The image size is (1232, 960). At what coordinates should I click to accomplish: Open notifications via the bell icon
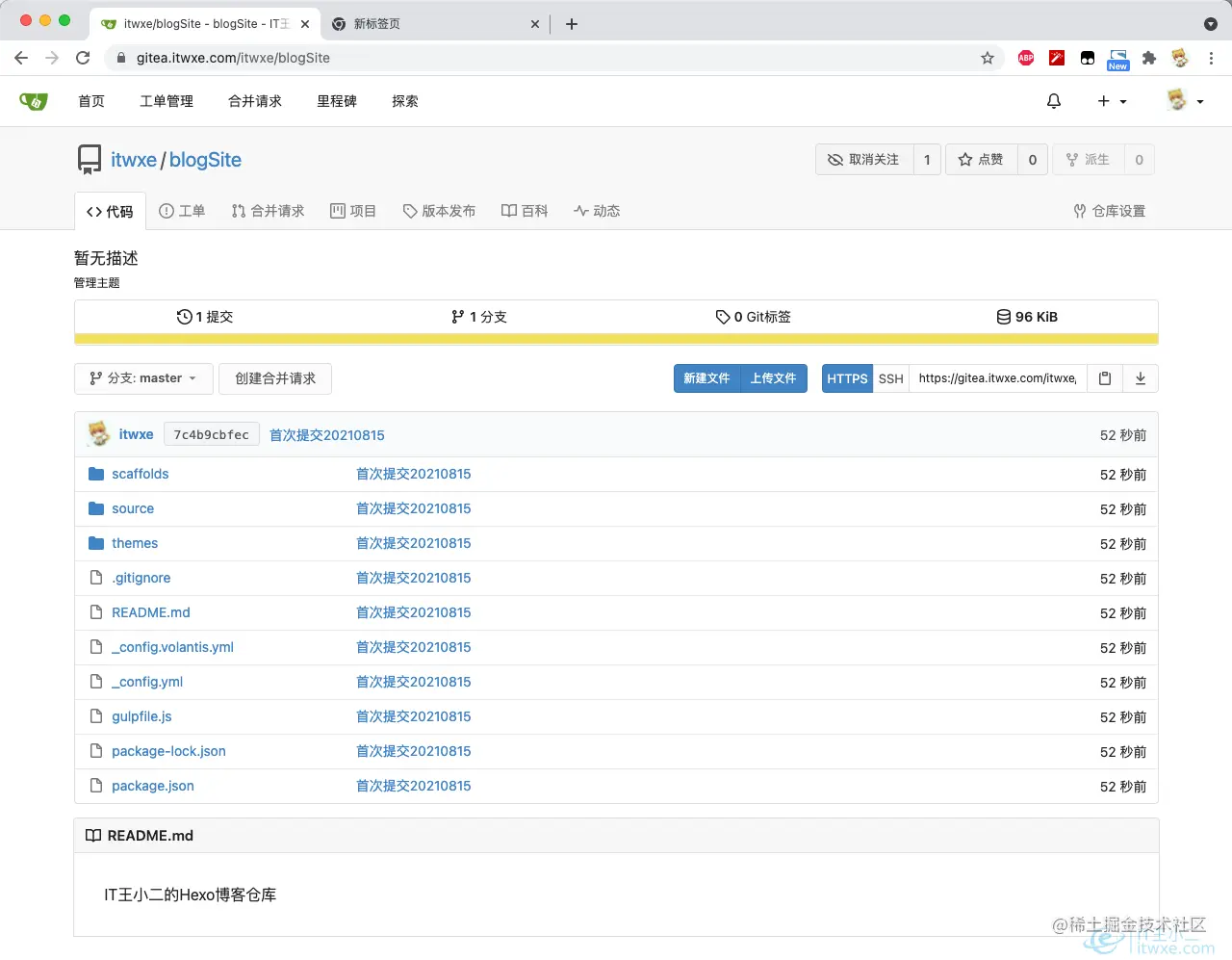tap(1053, 100)
